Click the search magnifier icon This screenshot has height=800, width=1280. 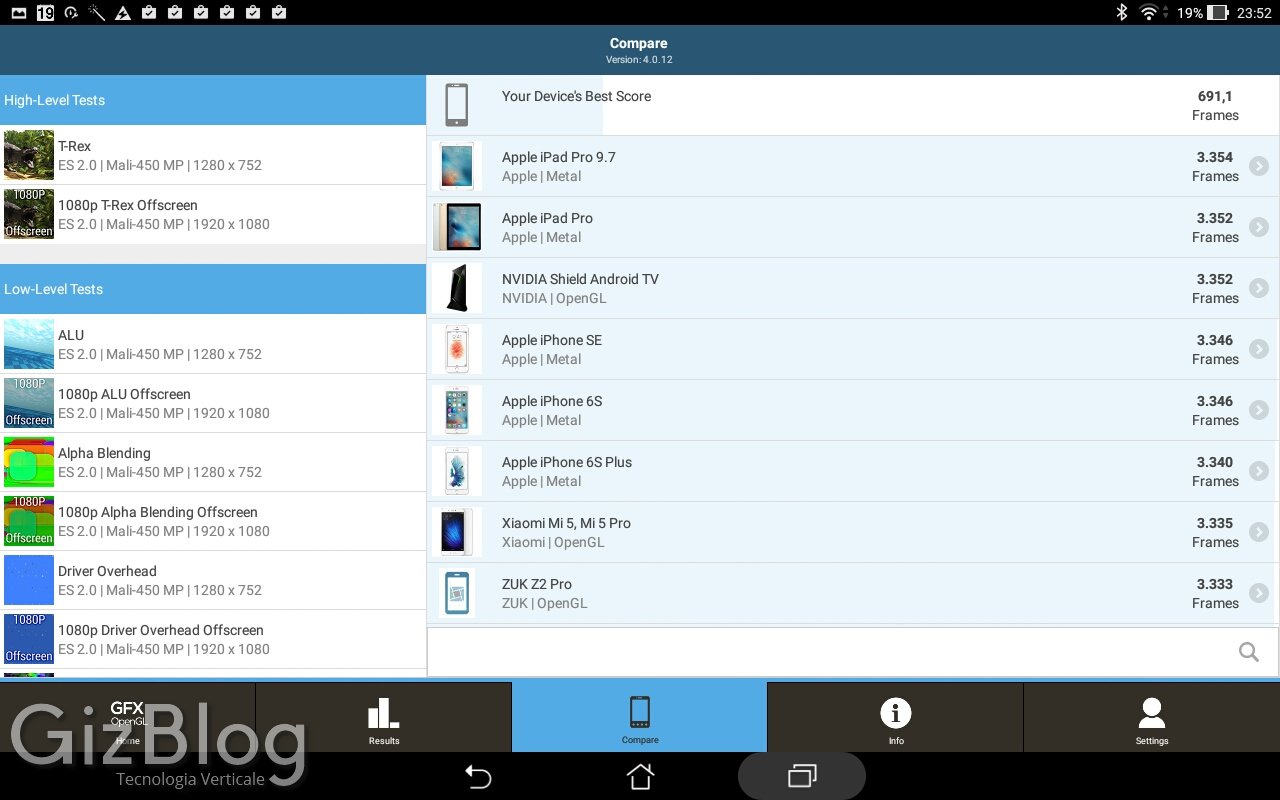(x=1249, y=652)
